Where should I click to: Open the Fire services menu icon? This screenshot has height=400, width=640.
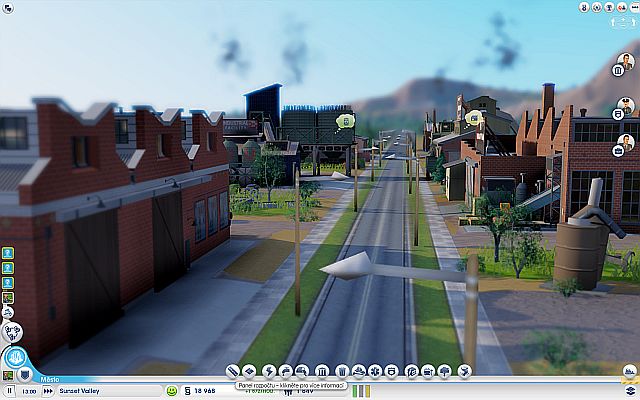(x=358, y=371)
